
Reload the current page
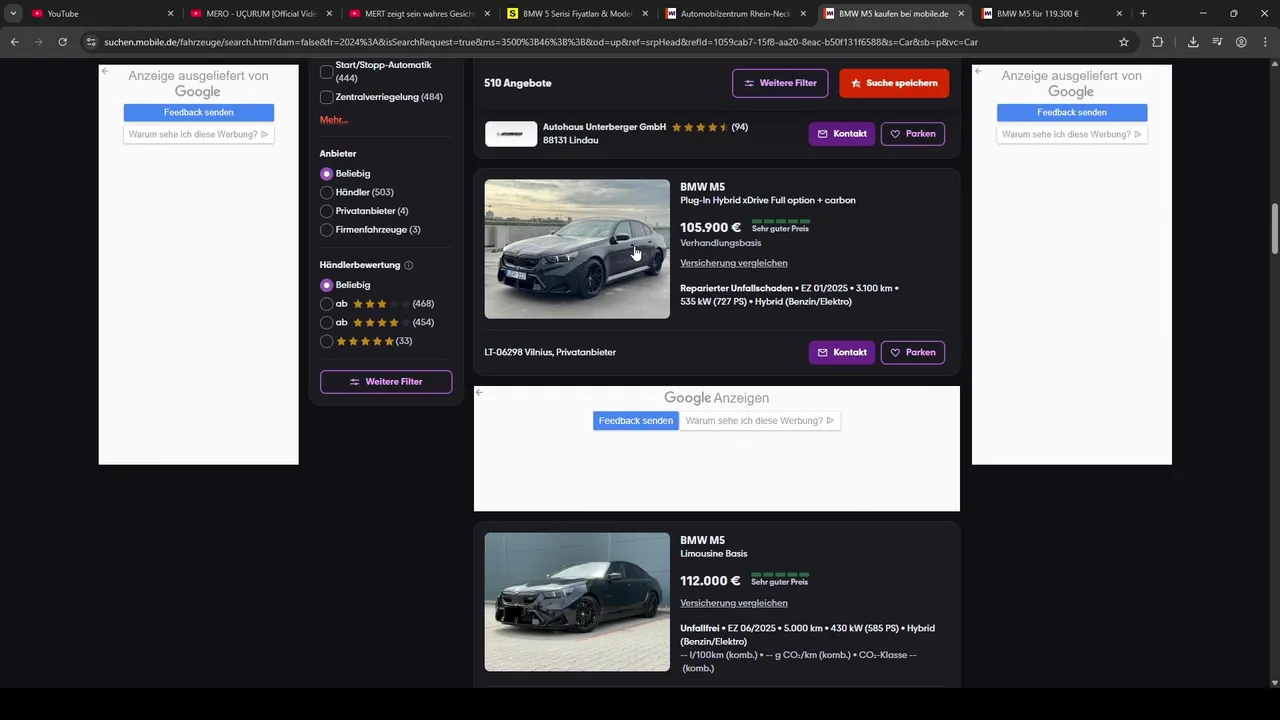tap(62, 42)
